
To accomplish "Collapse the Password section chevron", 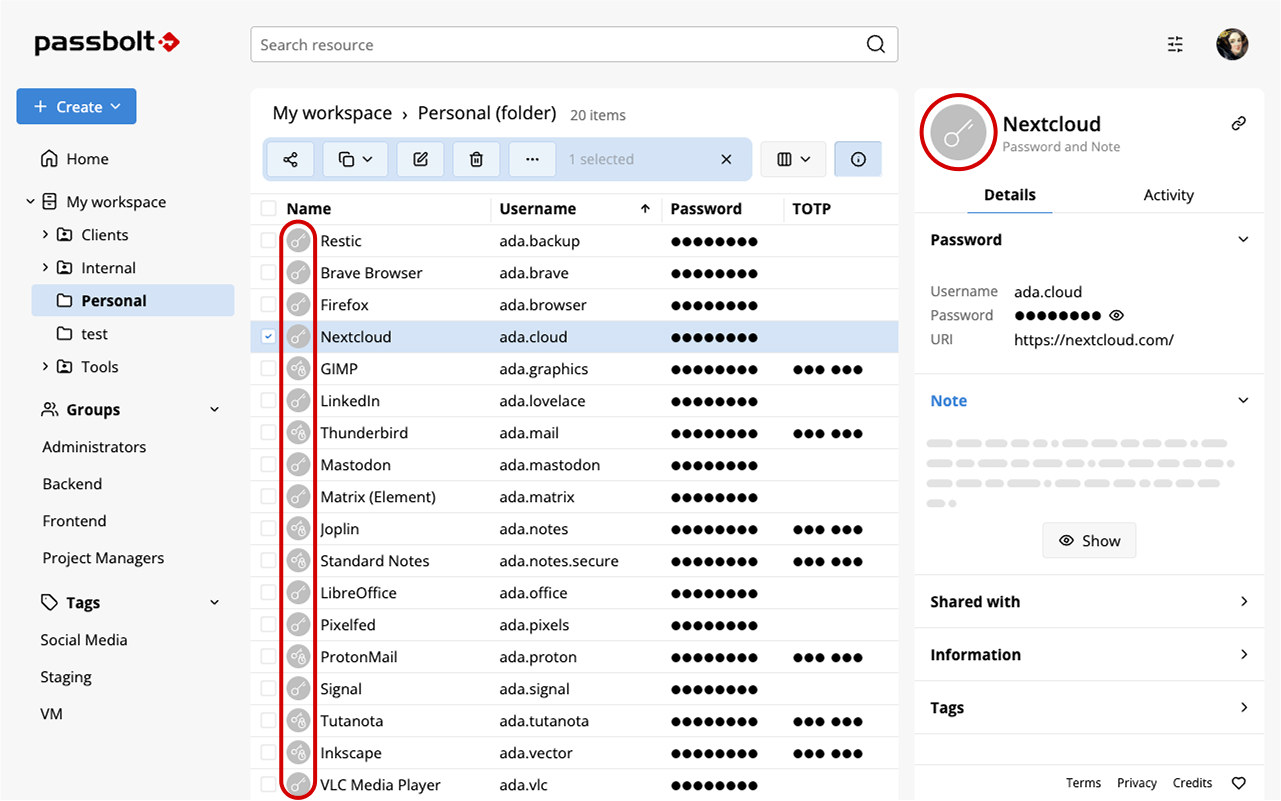I will coord(1243,240).
